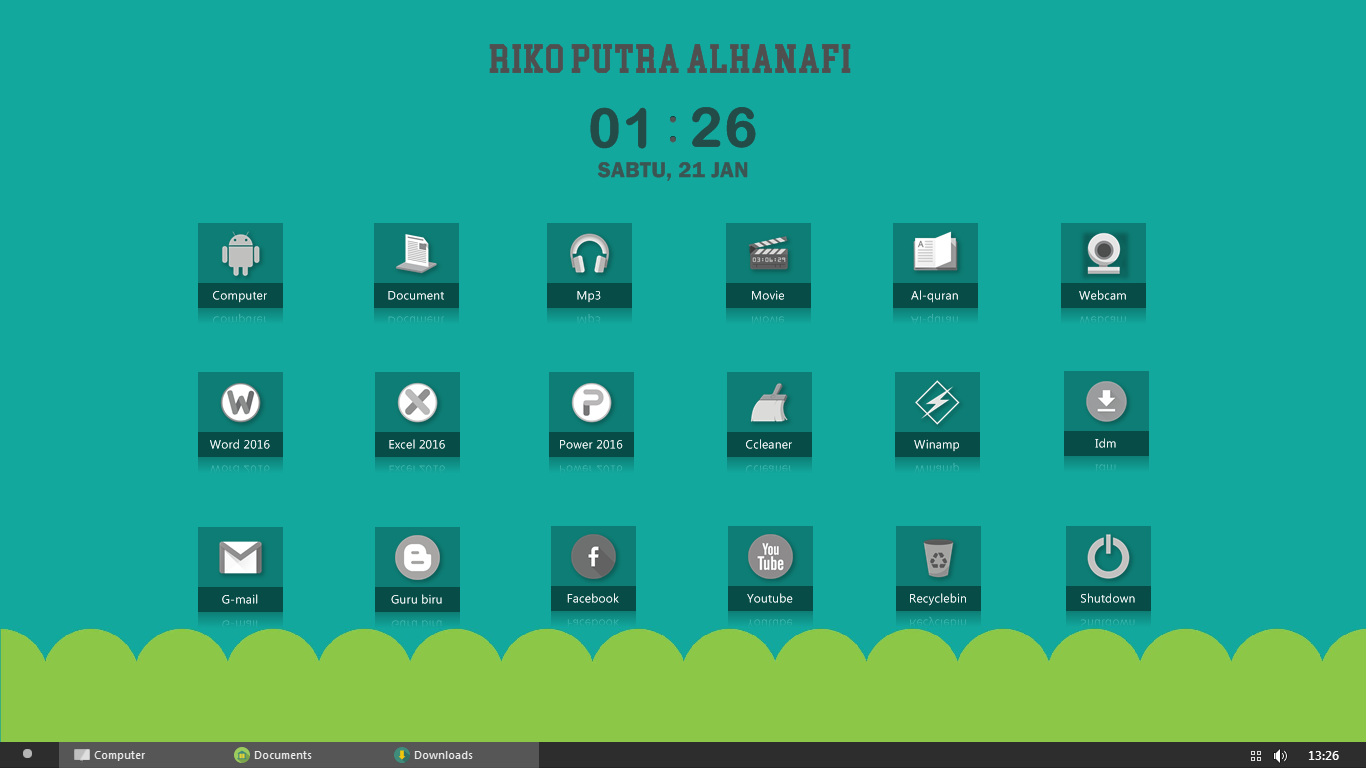This screenshot has height=768, width=1366.
Task: Switch to Computer taskbar window
Action: [138, 755]
